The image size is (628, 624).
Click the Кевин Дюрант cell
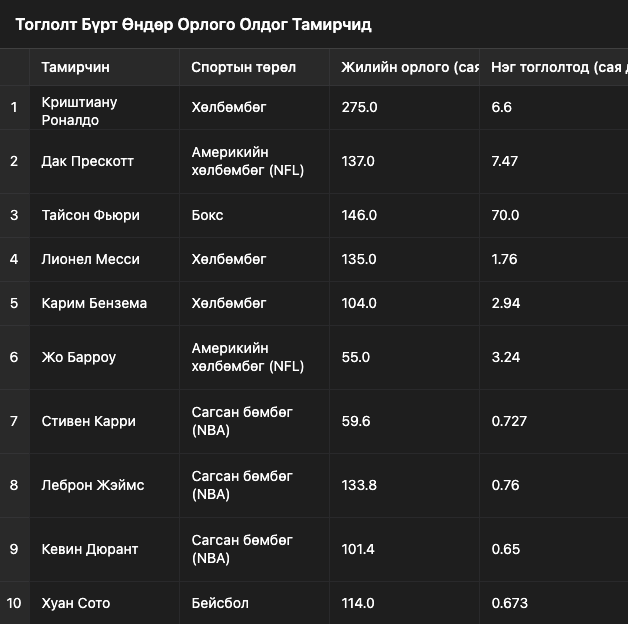[x=105, y=550]
